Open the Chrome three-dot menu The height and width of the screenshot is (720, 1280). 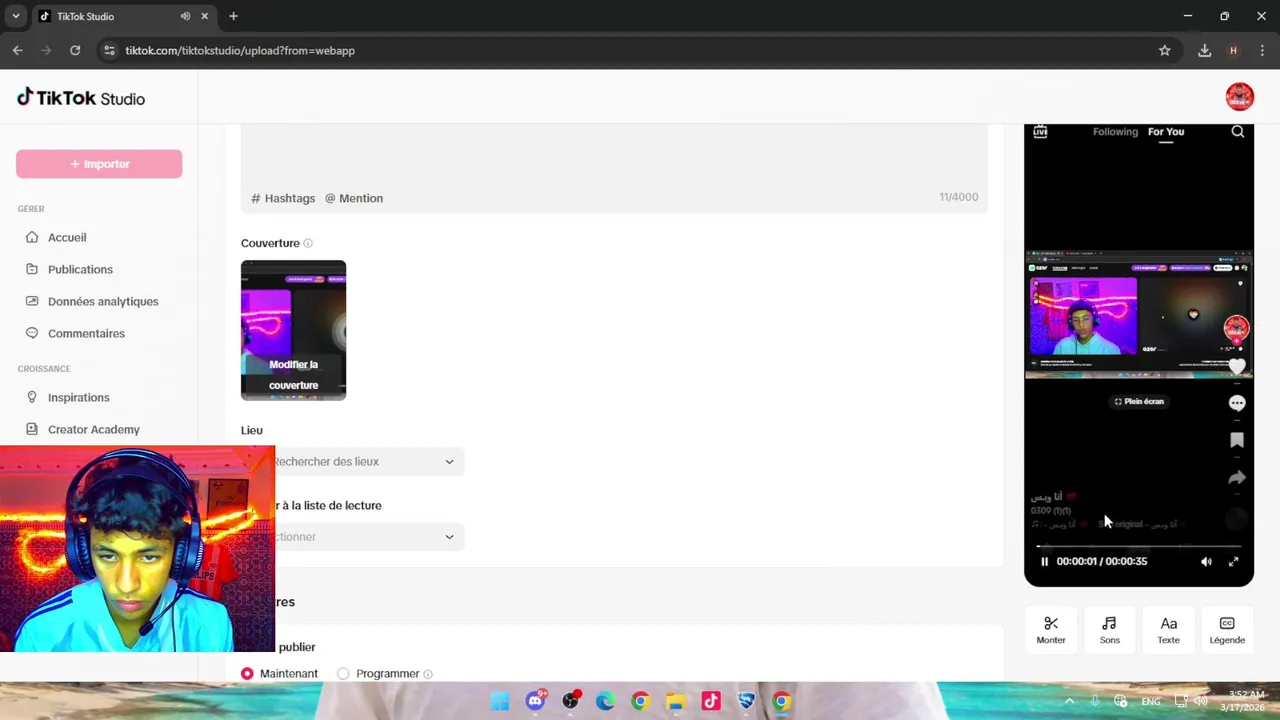[1262, 50]
